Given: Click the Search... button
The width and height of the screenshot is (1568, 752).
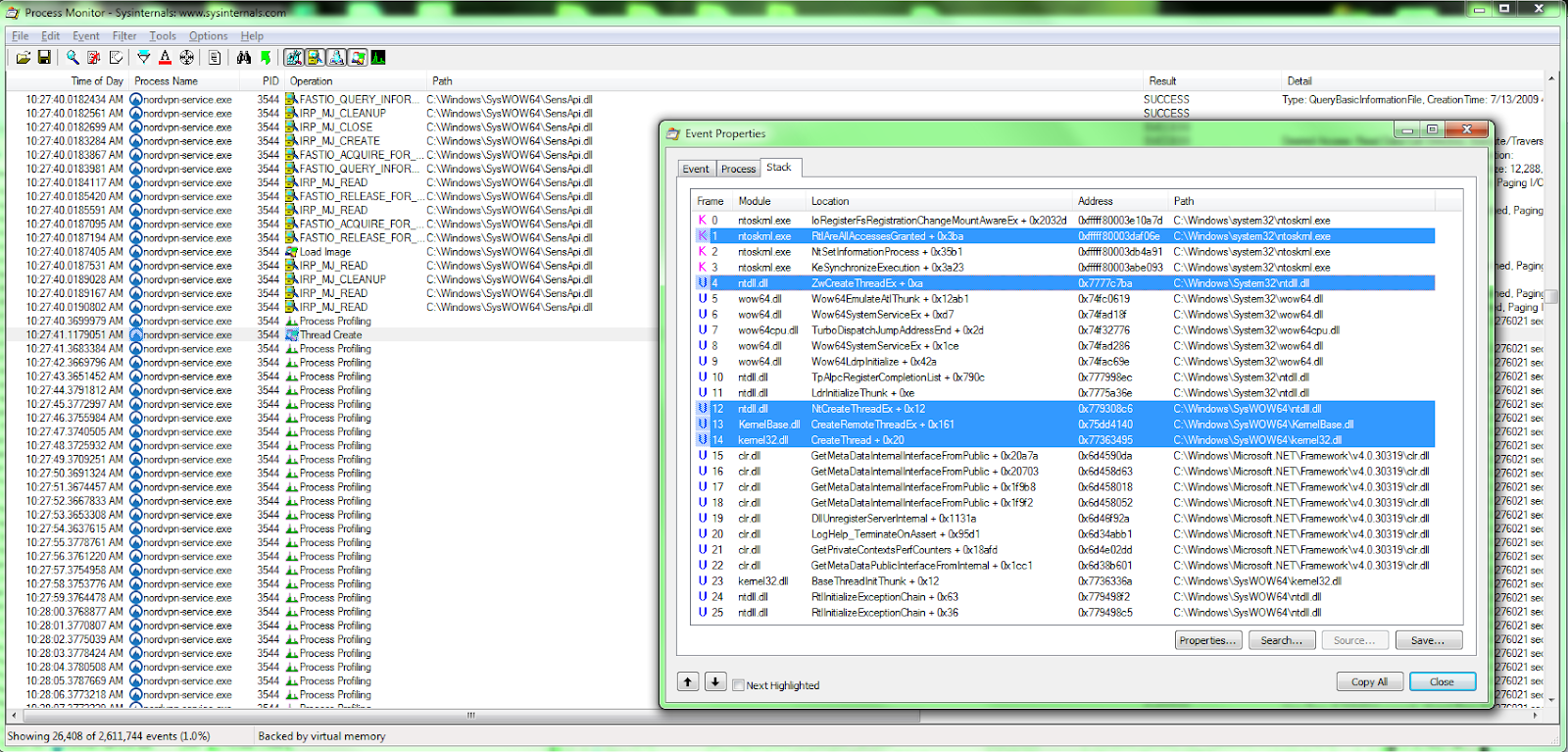Looking at the screenshot, I should pos(1282,640).
